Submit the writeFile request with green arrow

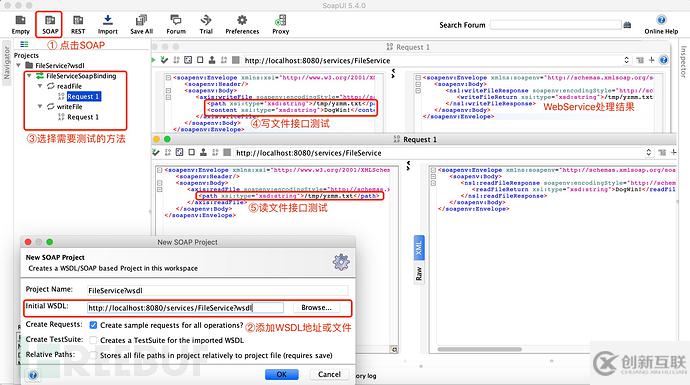[154, 60]
